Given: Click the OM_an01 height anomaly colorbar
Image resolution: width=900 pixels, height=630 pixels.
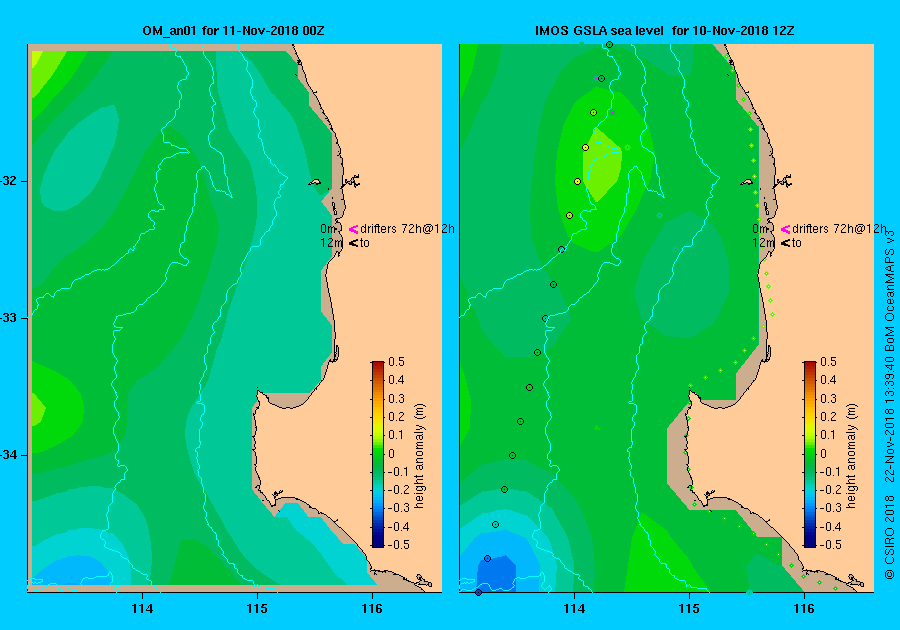Looking at the screenshot, I should (378, 454).
